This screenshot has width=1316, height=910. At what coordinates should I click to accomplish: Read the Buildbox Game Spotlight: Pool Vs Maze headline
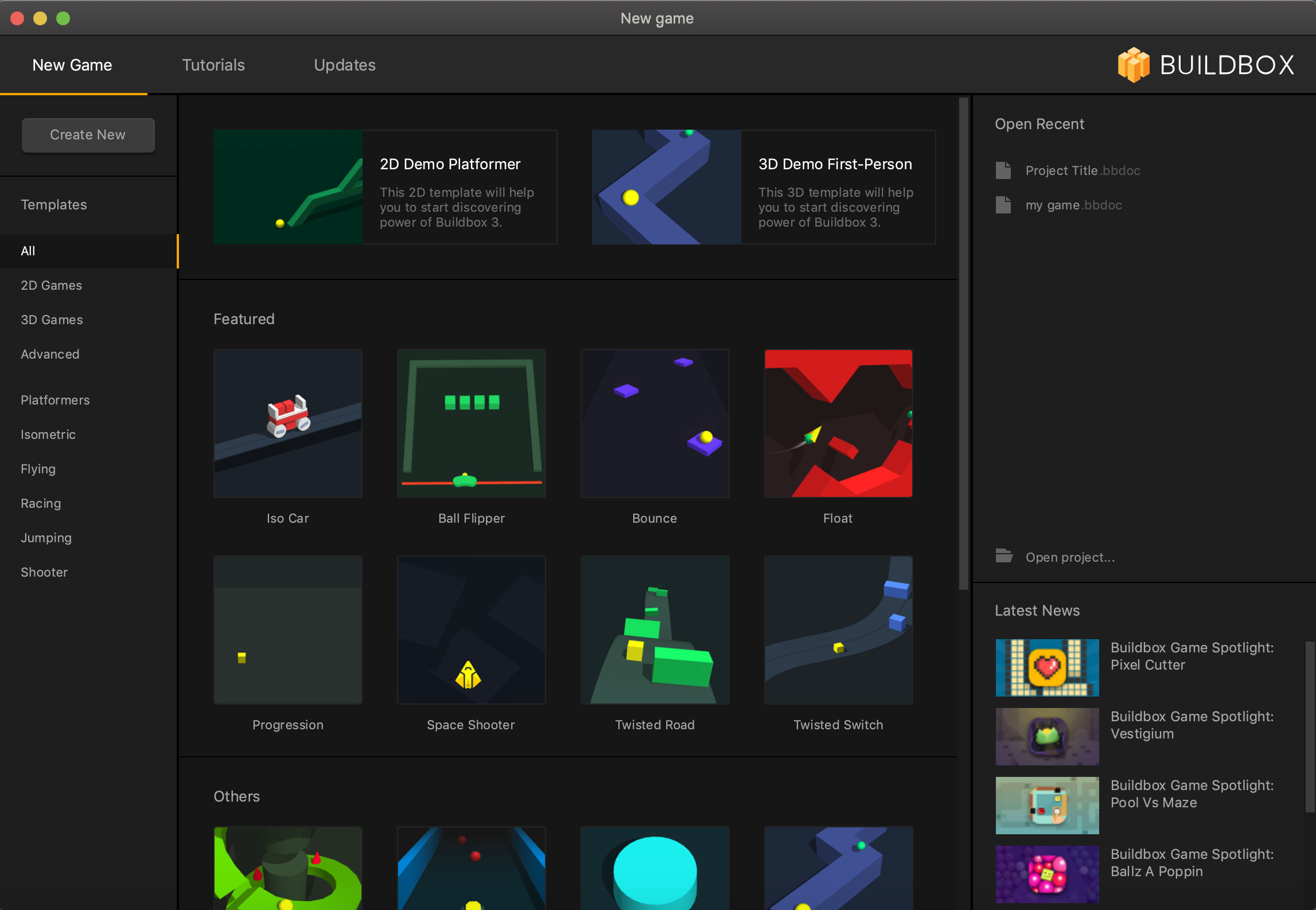click(x=1192, y=794)
